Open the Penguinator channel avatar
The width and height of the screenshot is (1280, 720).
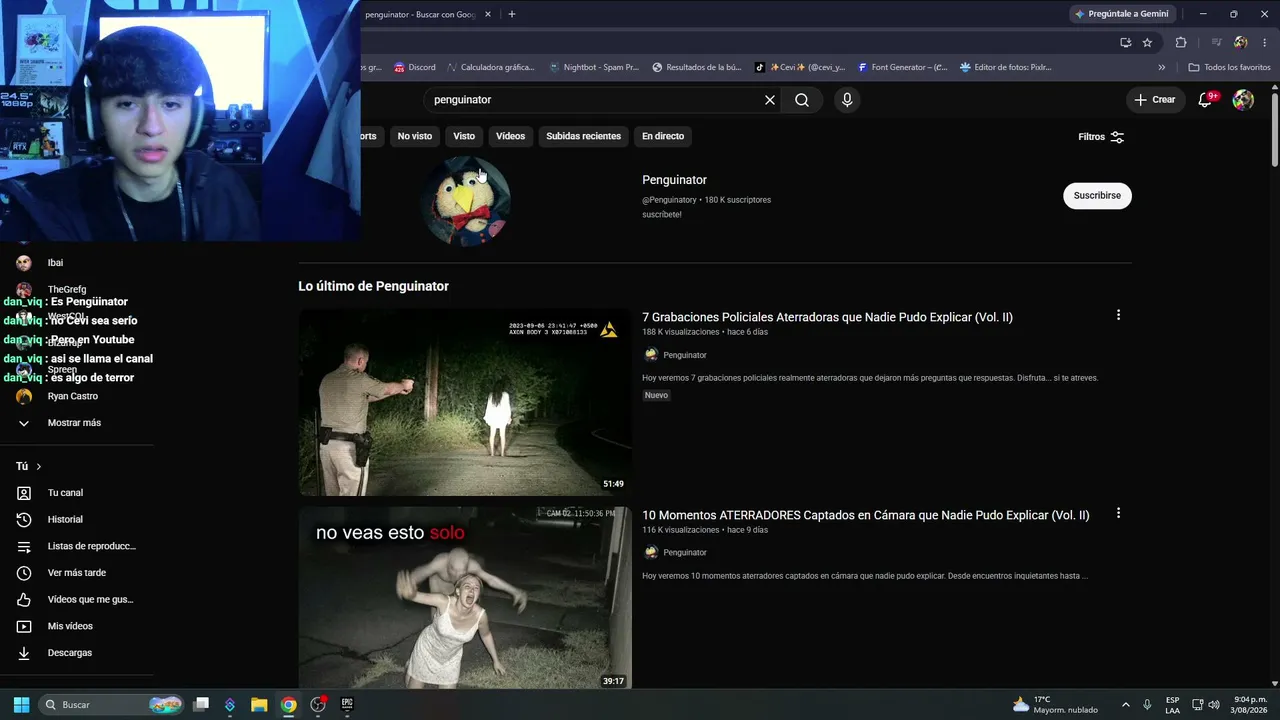[x=466, y=200]
